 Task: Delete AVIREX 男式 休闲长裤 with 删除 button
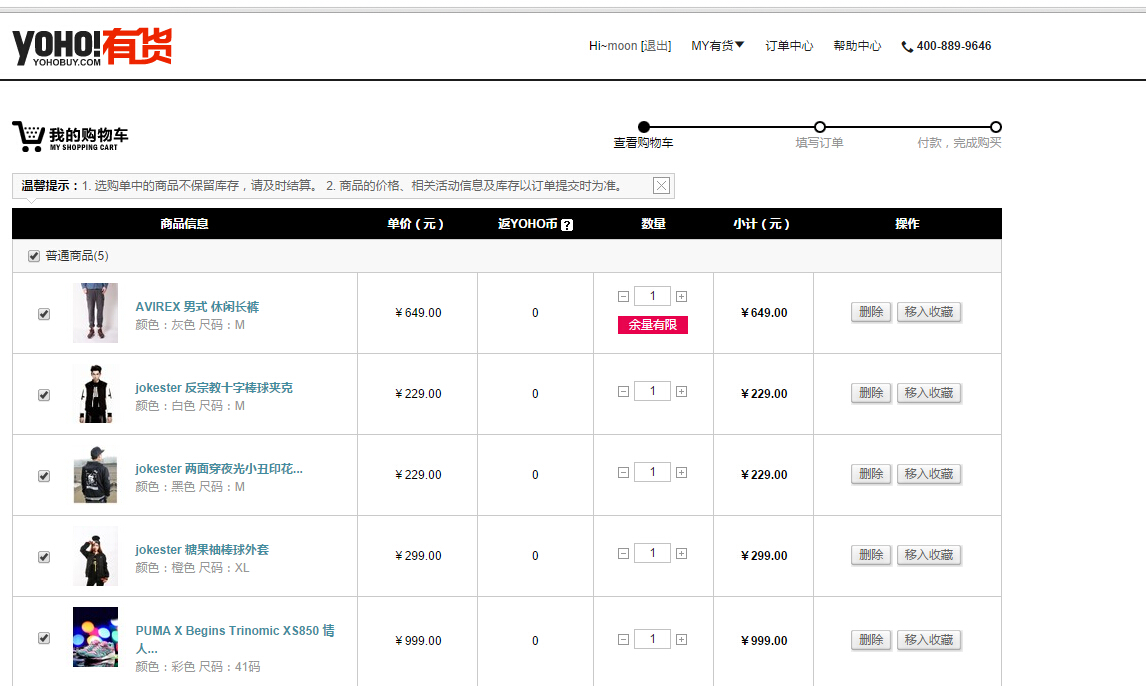pos(870,312)
